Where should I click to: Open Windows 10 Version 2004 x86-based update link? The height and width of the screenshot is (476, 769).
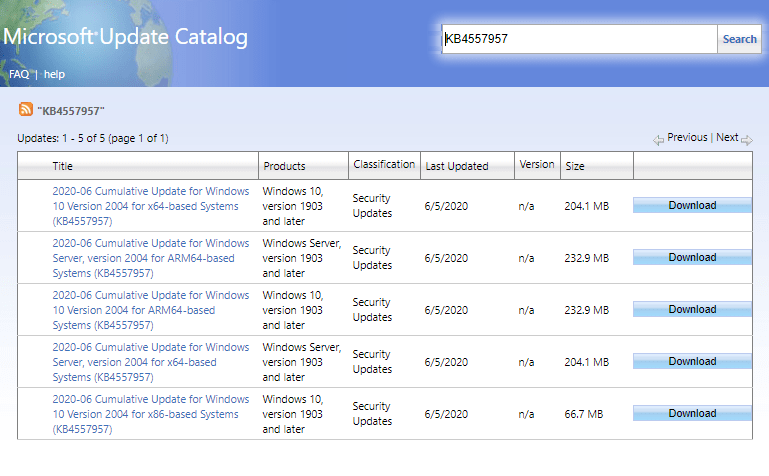pos(151,414)
